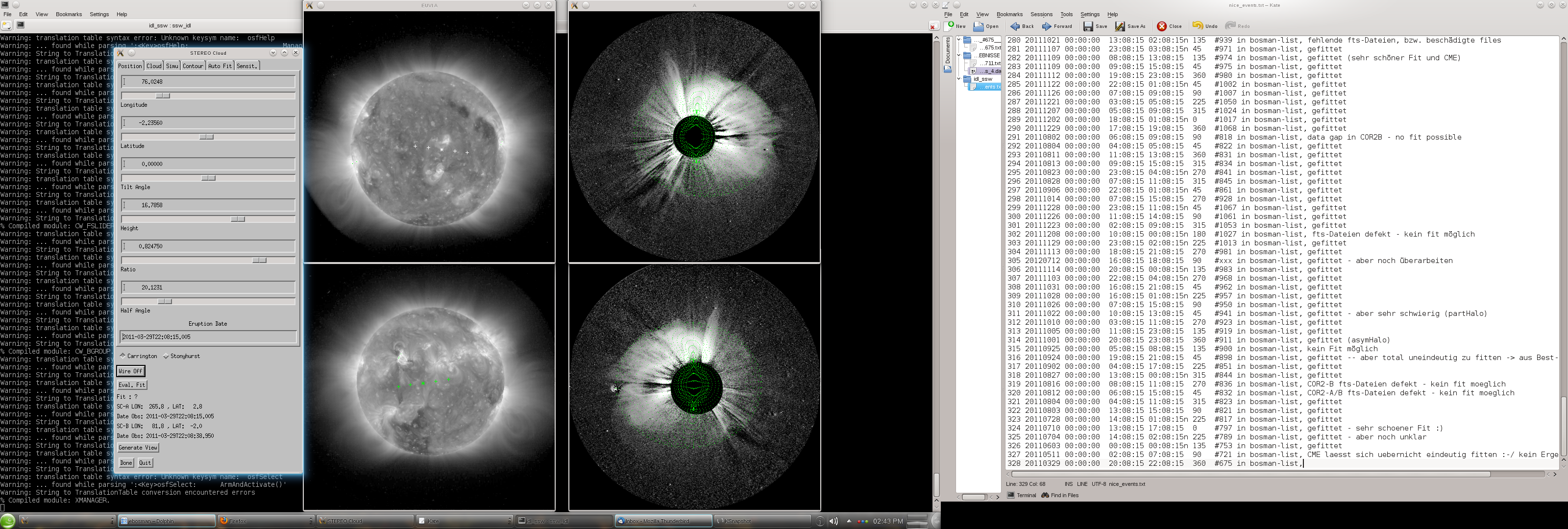Open the Bookmarks menu in terminal window

point(69,14)
